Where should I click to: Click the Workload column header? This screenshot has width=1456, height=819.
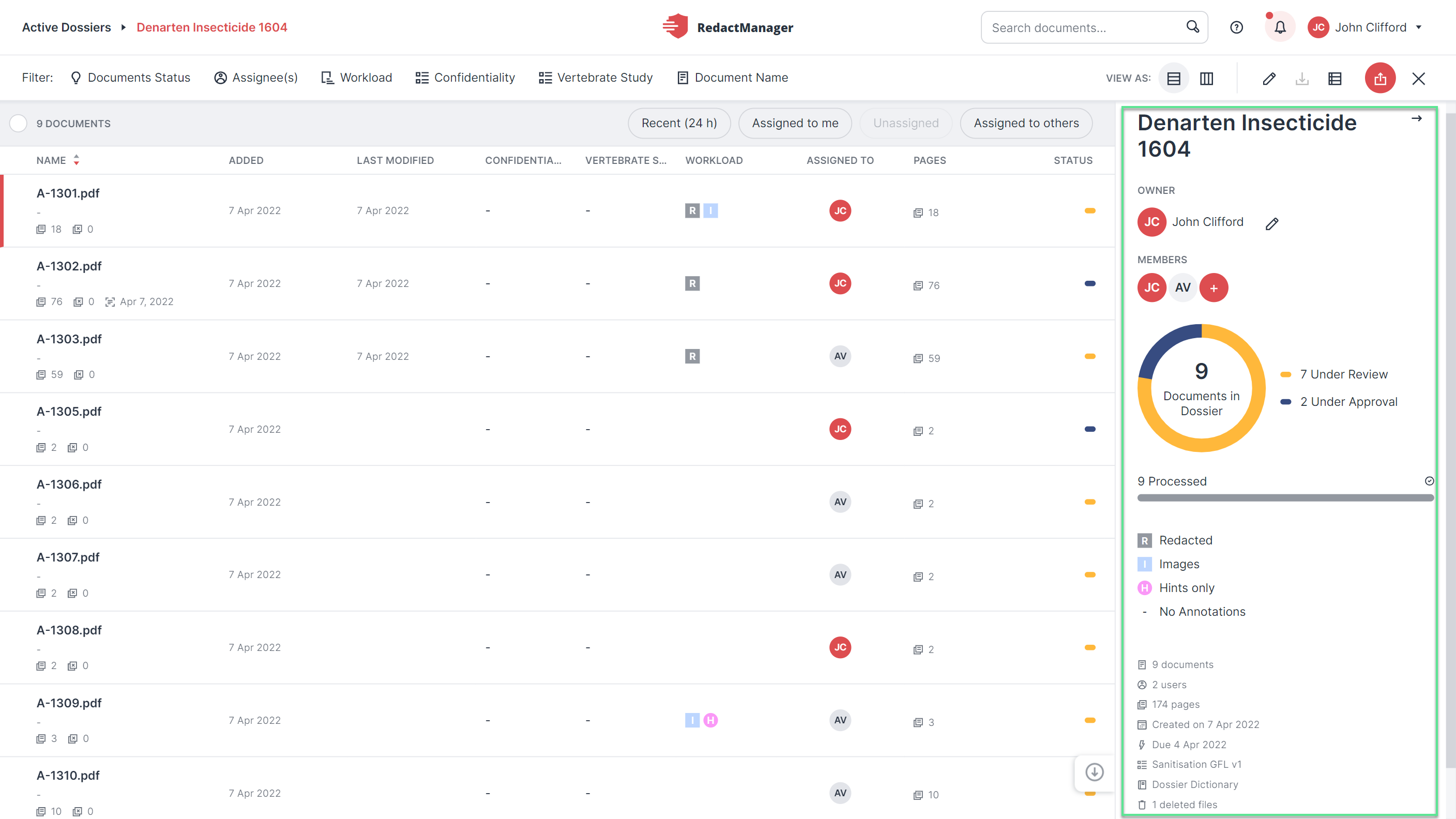click(x=714, y=160)
